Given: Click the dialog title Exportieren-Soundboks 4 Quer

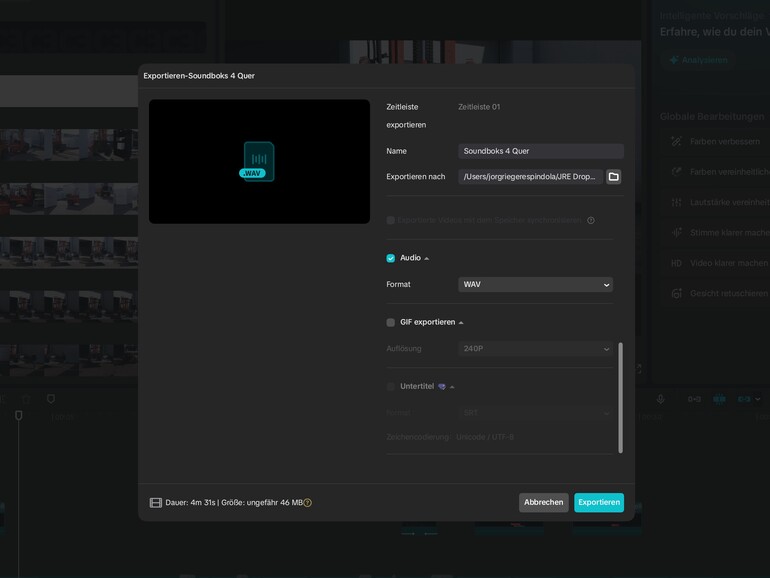Looking at the screenshot, I should click(199, 76).
